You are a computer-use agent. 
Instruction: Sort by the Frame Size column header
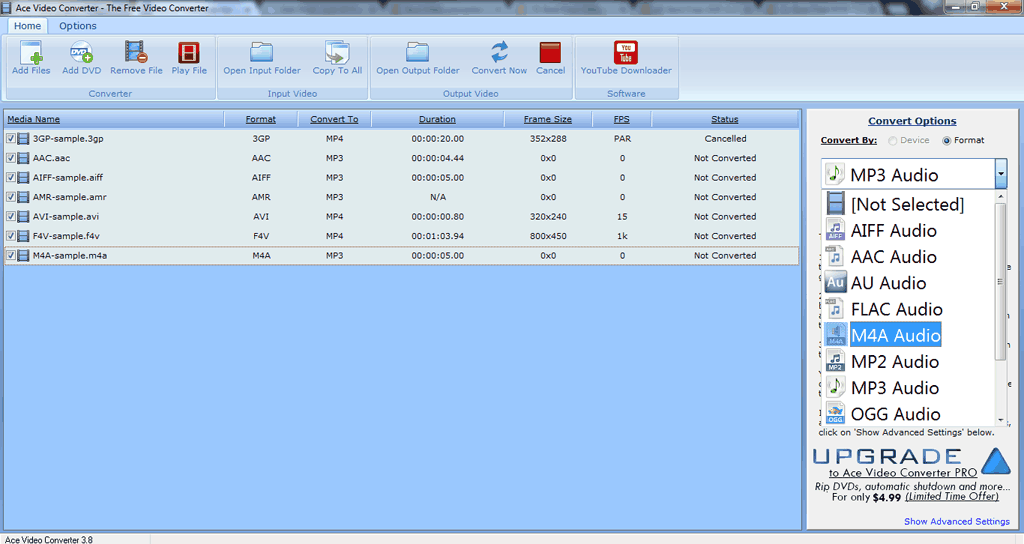(x=548, y=119)
